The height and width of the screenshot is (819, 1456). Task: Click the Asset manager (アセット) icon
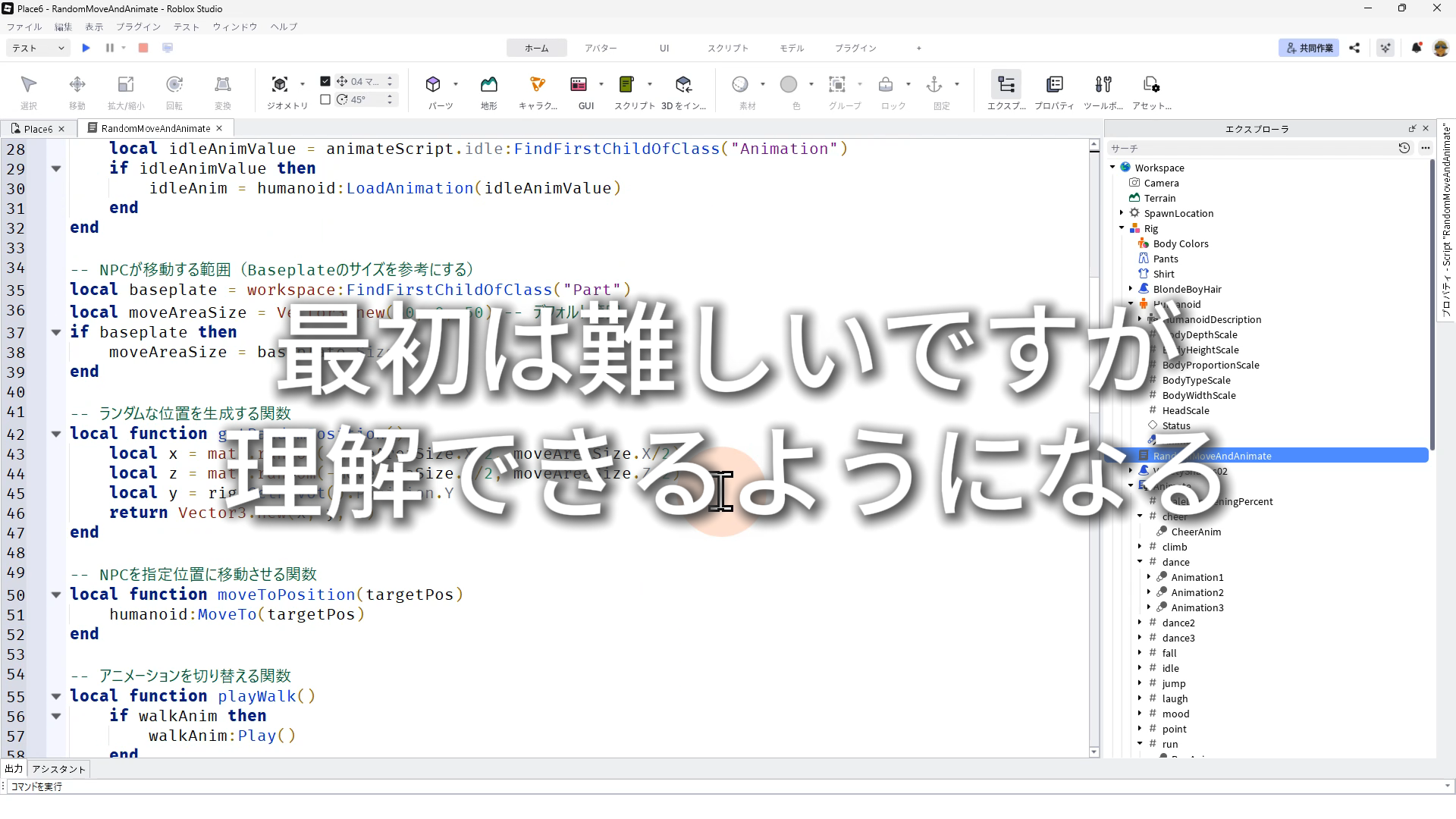click(x=1151, y=84)
